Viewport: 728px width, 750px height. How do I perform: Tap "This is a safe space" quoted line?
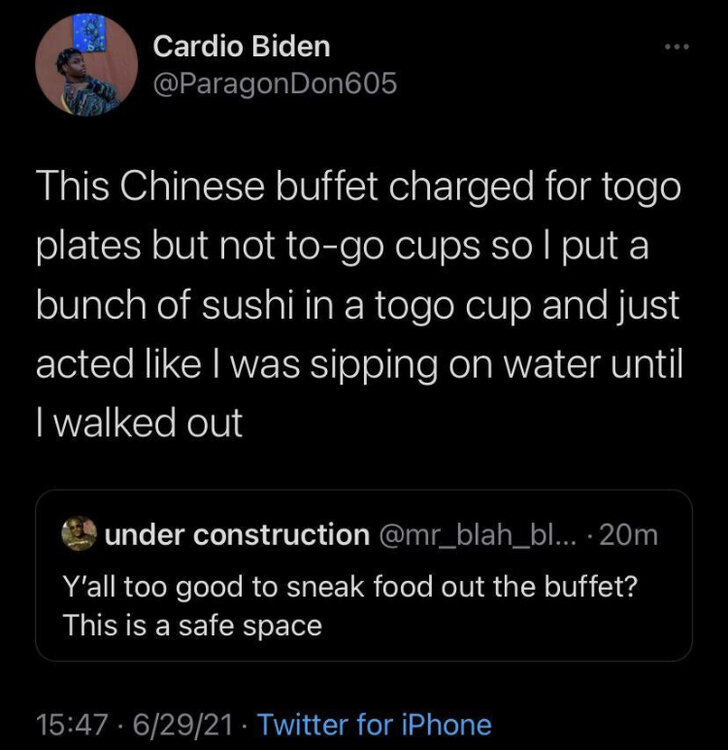coord(192,626)
